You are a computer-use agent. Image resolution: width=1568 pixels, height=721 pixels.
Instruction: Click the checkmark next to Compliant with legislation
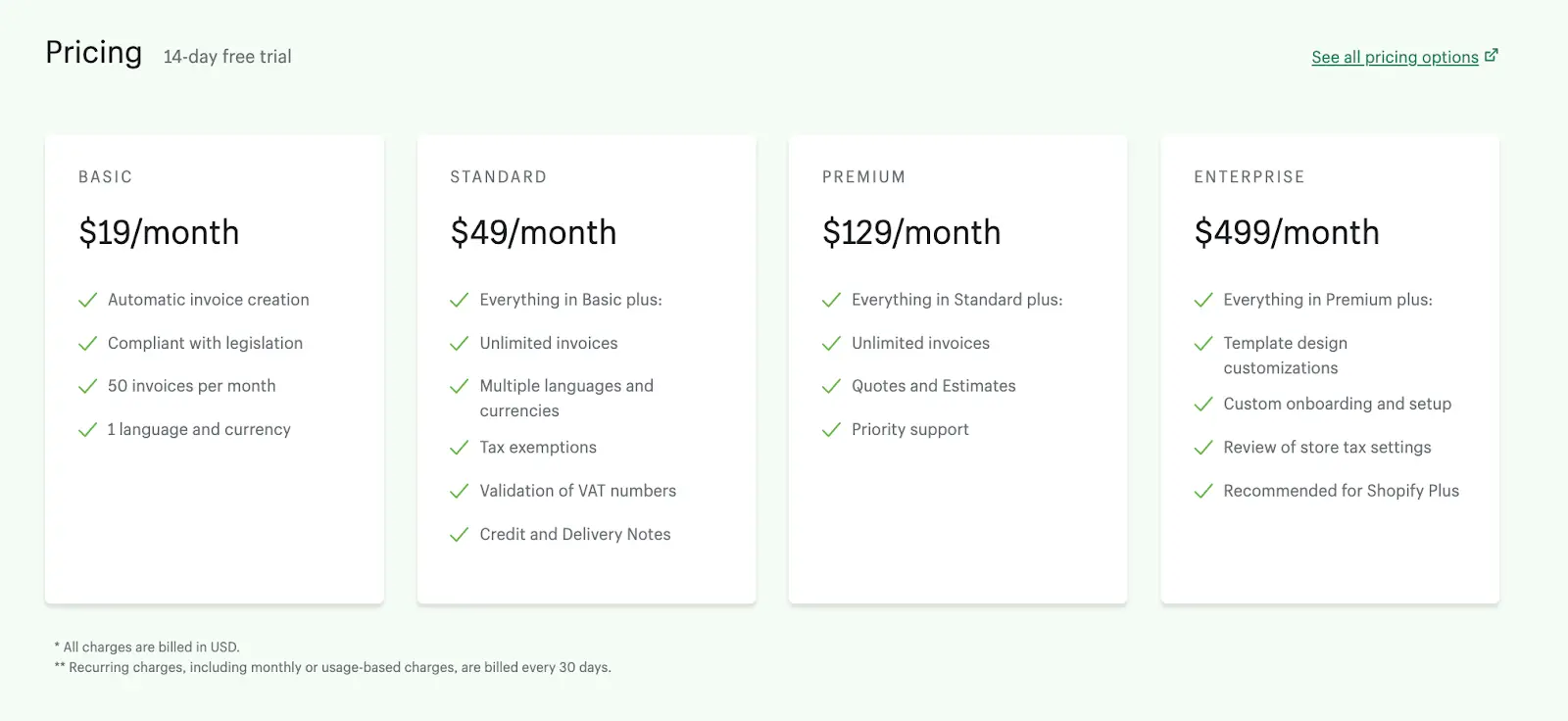click(x=86, y=343)
